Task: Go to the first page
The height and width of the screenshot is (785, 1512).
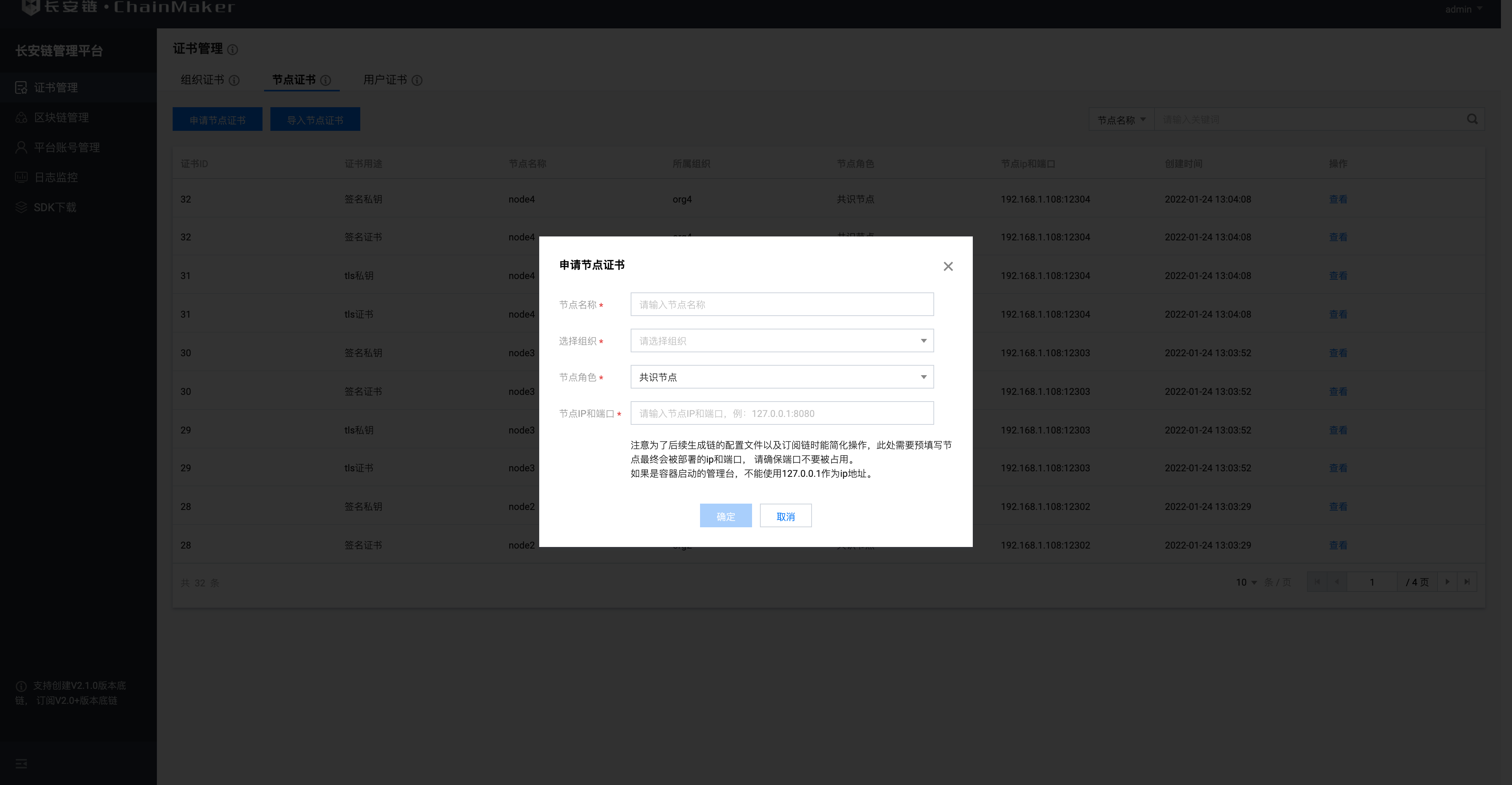Action: (x=1316, y=582)
